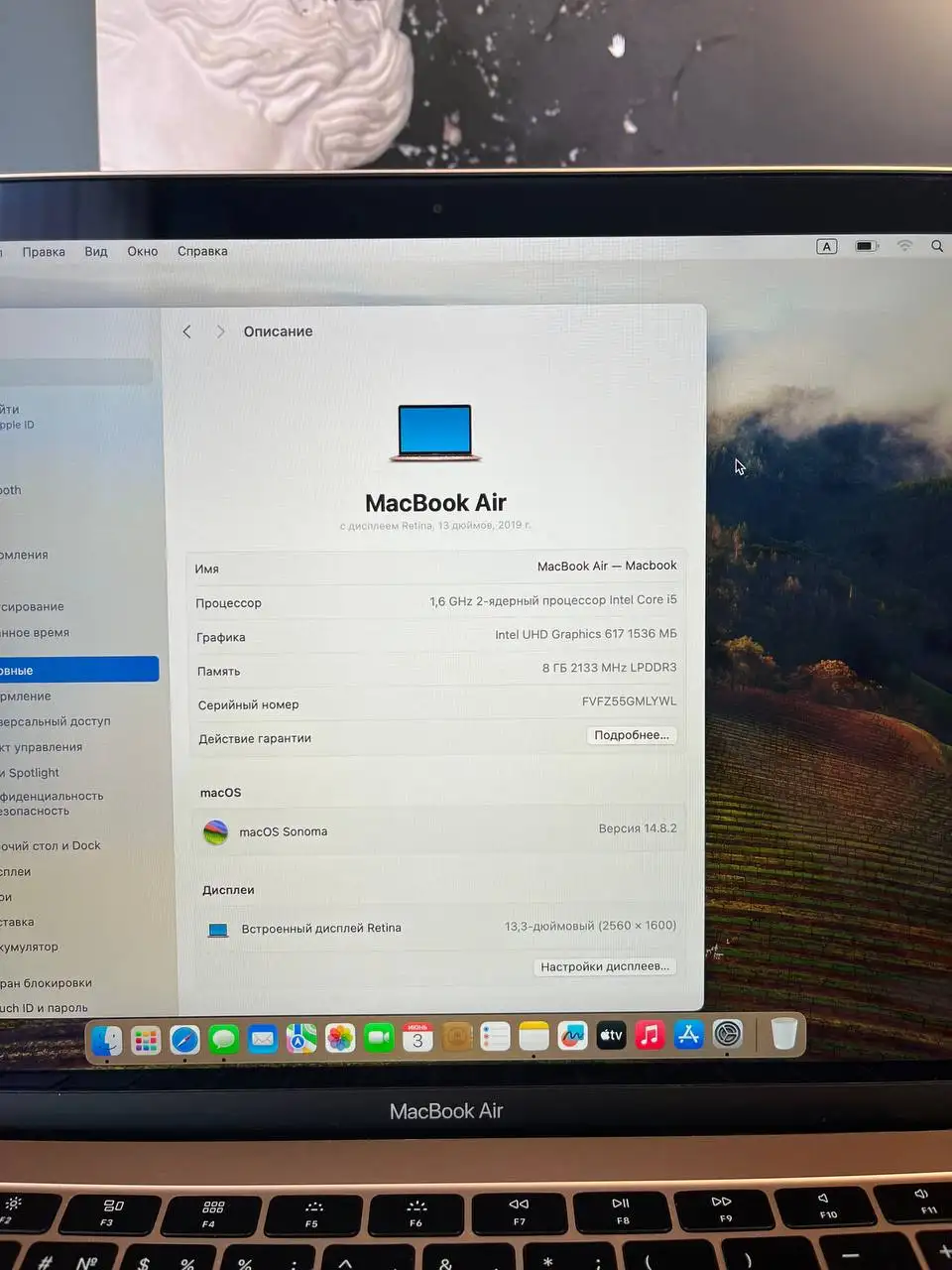Image resolution: width=952 pixels, height=1270 pixels.
Task: Launch Safari from the Dock
Action: pos(184,1040)
